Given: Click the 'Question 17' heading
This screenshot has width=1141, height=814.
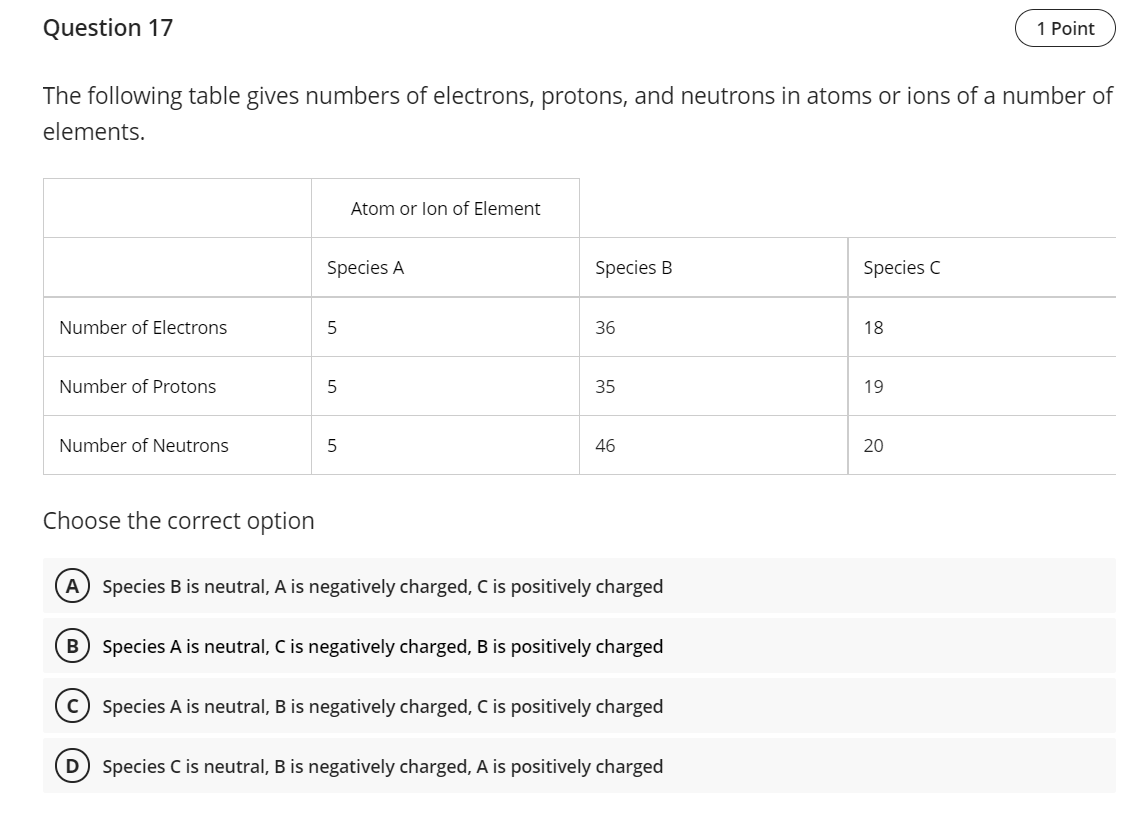Looking at the screenshot, I should [x=108, y=28].
